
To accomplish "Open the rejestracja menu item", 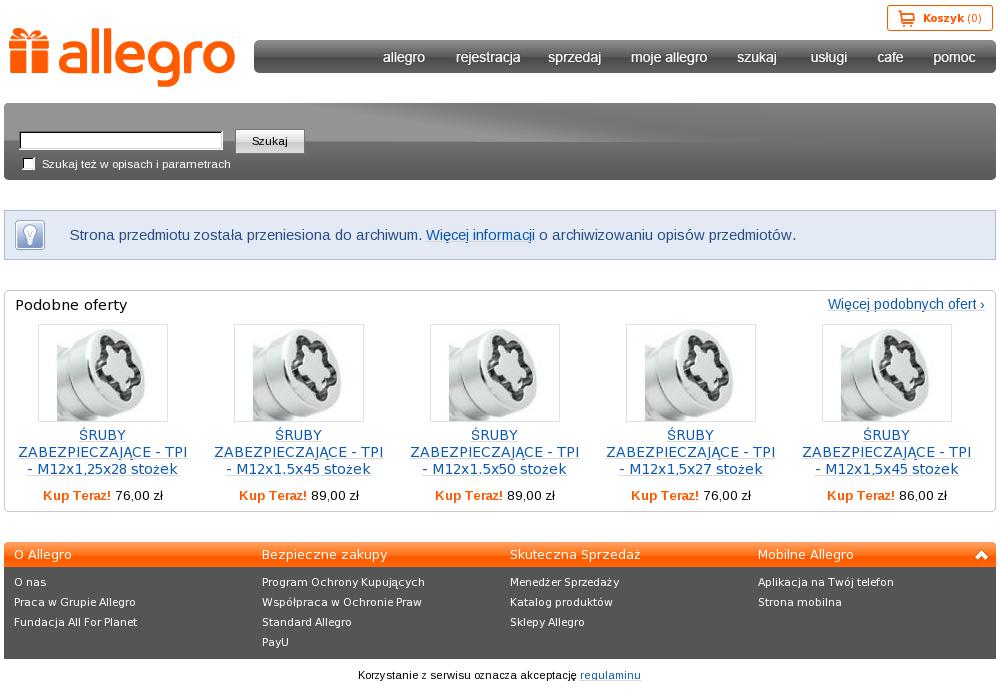I will point(488,57).
